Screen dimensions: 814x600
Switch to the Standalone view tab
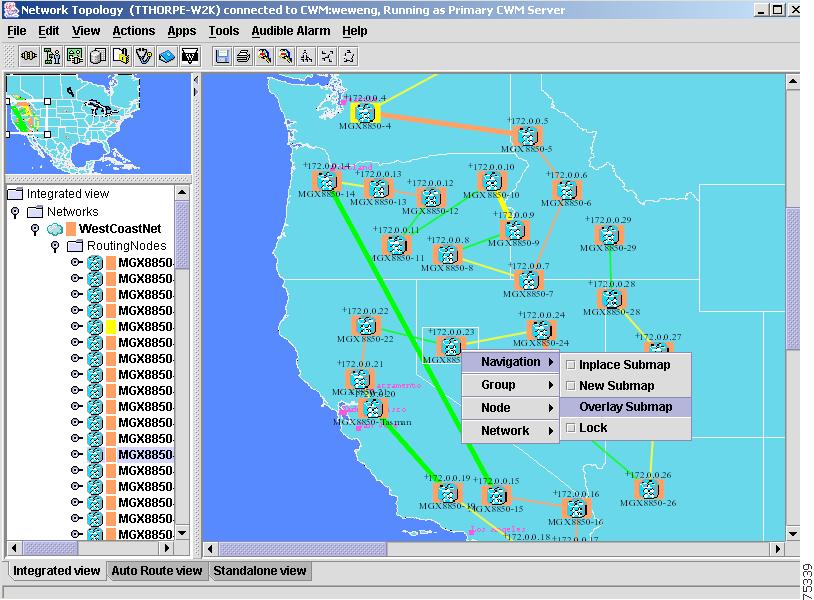[x=260, y=570]
